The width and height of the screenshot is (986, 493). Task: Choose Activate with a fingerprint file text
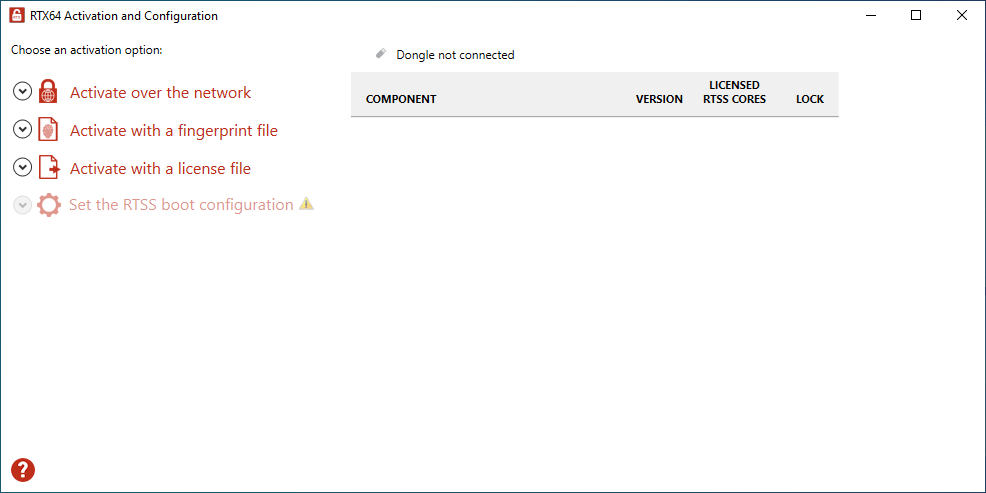point(174,131)
